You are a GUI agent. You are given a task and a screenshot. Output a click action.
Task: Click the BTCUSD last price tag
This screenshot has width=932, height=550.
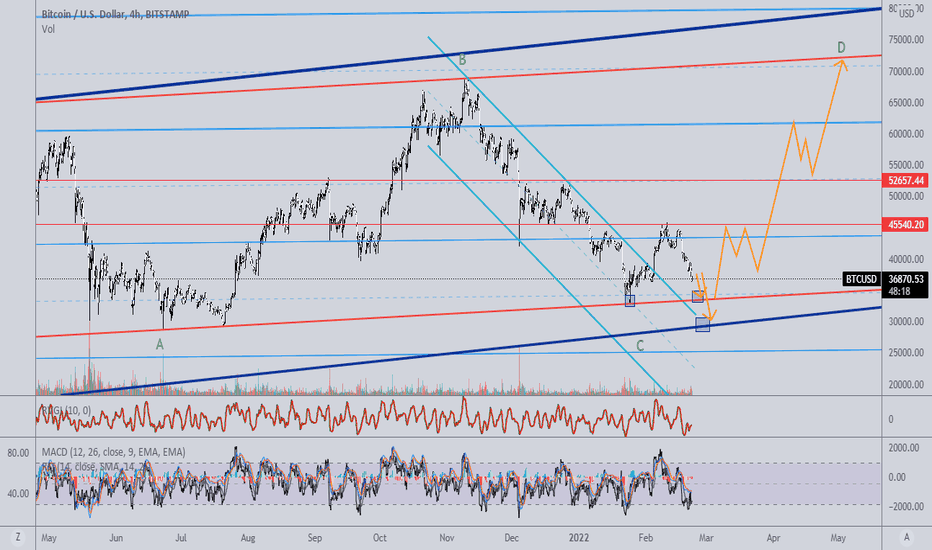point(862,279)
